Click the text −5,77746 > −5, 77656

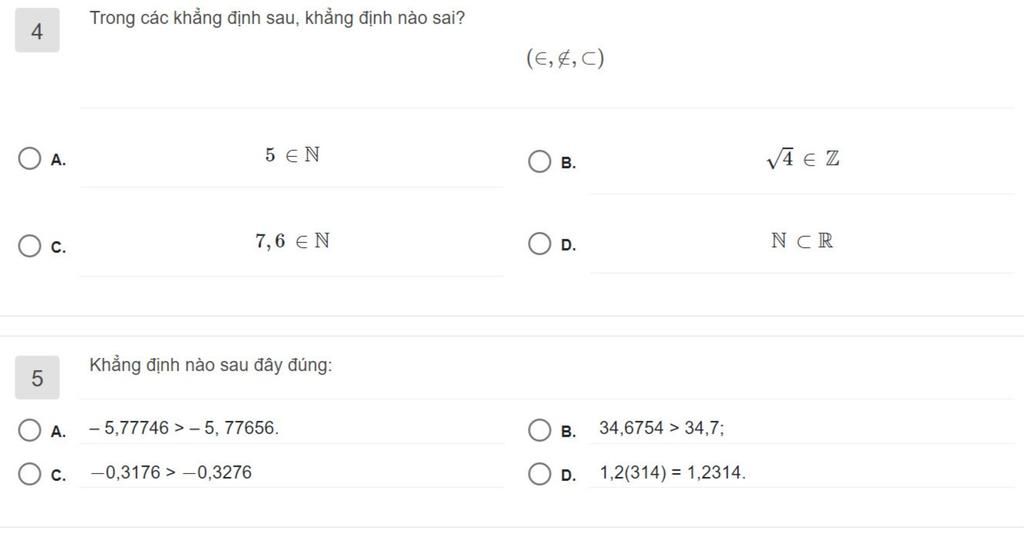coord(184,428)
